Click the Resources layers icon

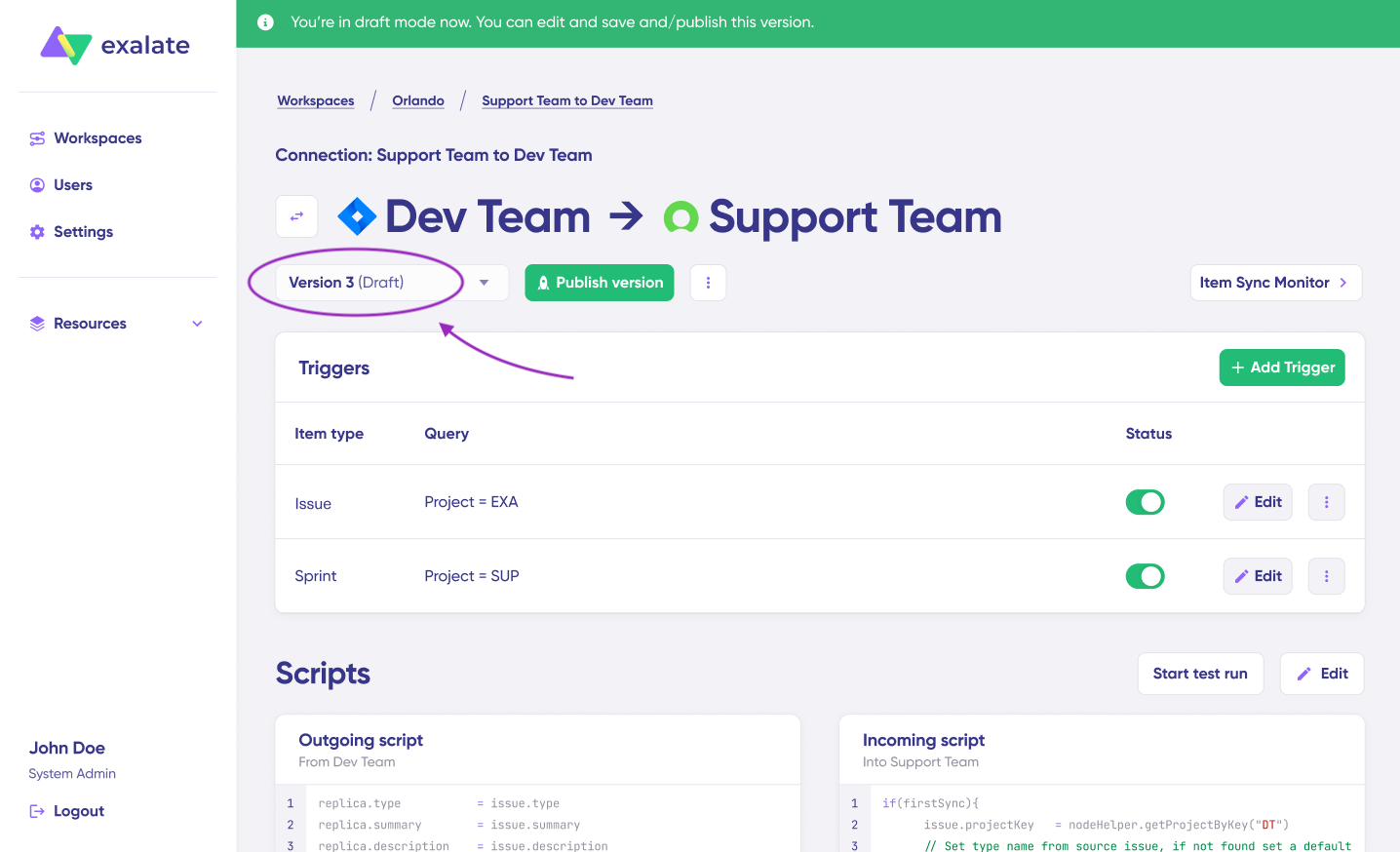pyautogui.click(x=37, y=324)
